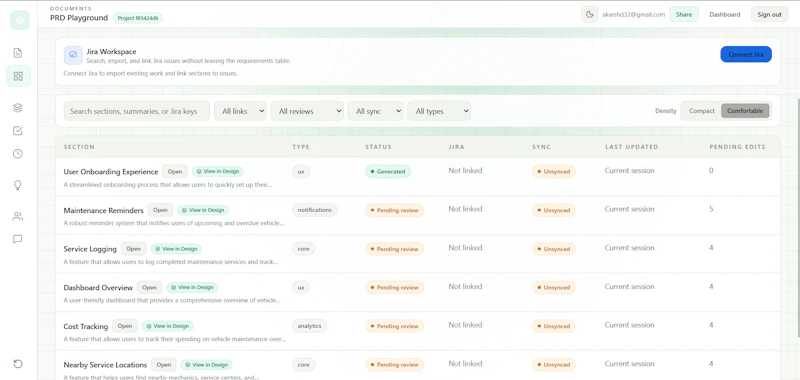Viewport: 800px width, 380px height.
Task: Click the page vertical scrollbar
Action: [798, 217]
